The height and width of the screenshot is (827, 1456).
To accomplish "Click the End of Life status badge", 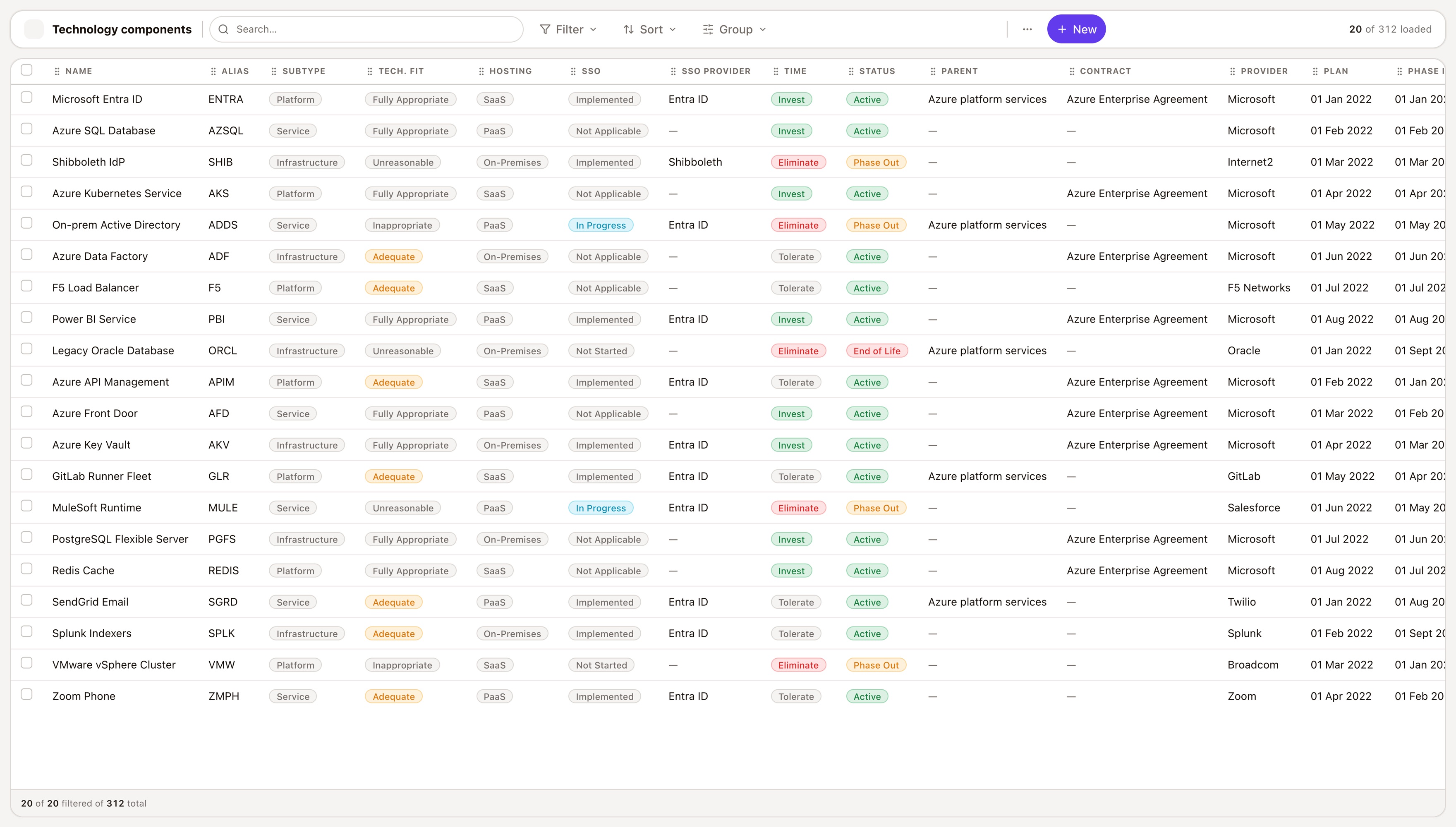I will 876,351.
